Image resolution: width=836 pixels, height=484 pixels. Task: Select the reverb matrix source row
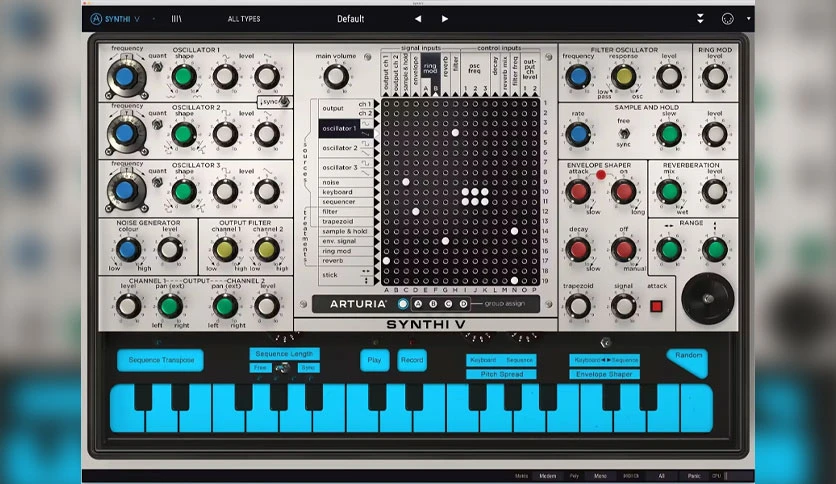[347, 261]
